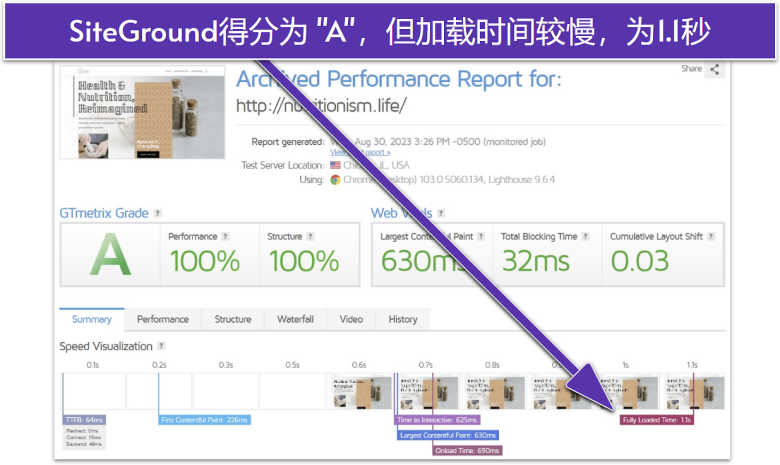780x465 pixels.
Task: Click the Fully Loaded Time: 1.1s marker
Action: (657, 420)
